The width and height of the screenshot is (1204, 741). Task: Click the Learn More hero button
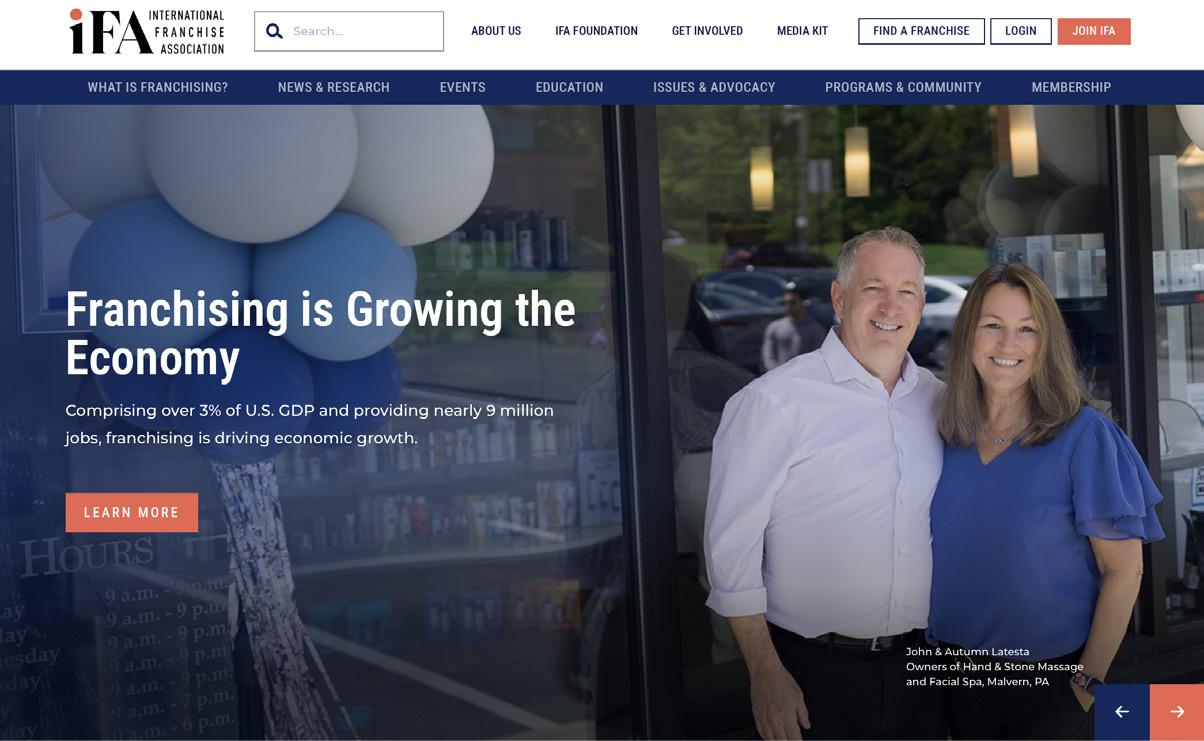tap(132, 512)
